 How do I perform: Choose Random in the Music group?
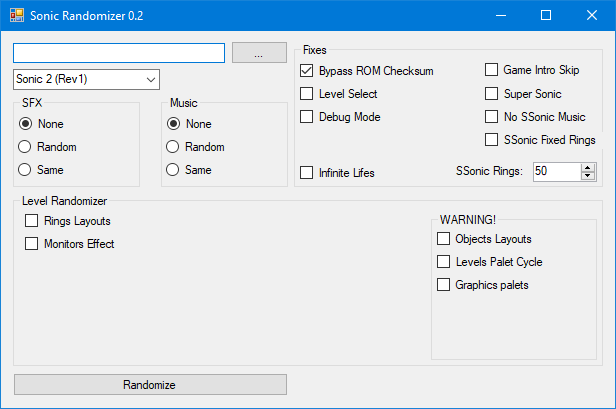coord(173,147)
